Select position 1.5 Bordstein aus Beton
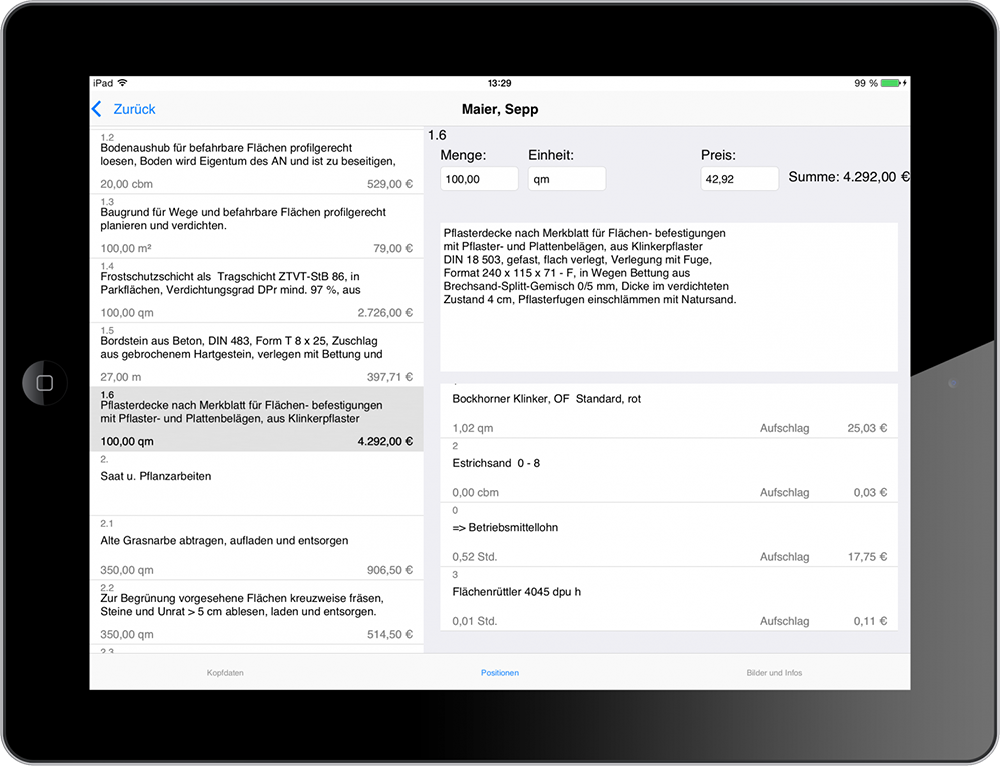This screenshot has width=1000, height=766. pyautogui.click(x=256, y=354)
